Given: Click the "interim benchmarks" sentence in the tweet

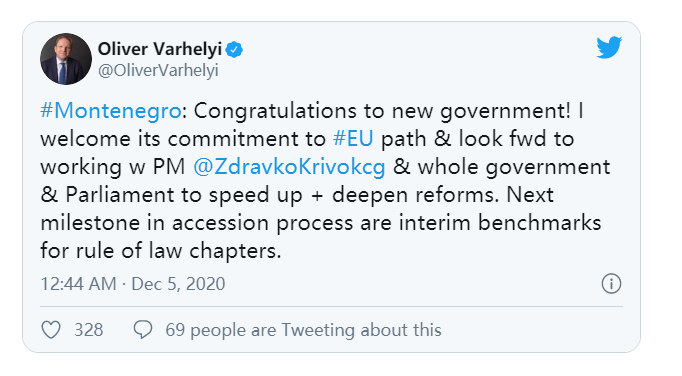Looking at the screenshot, I should coord(500,223).
